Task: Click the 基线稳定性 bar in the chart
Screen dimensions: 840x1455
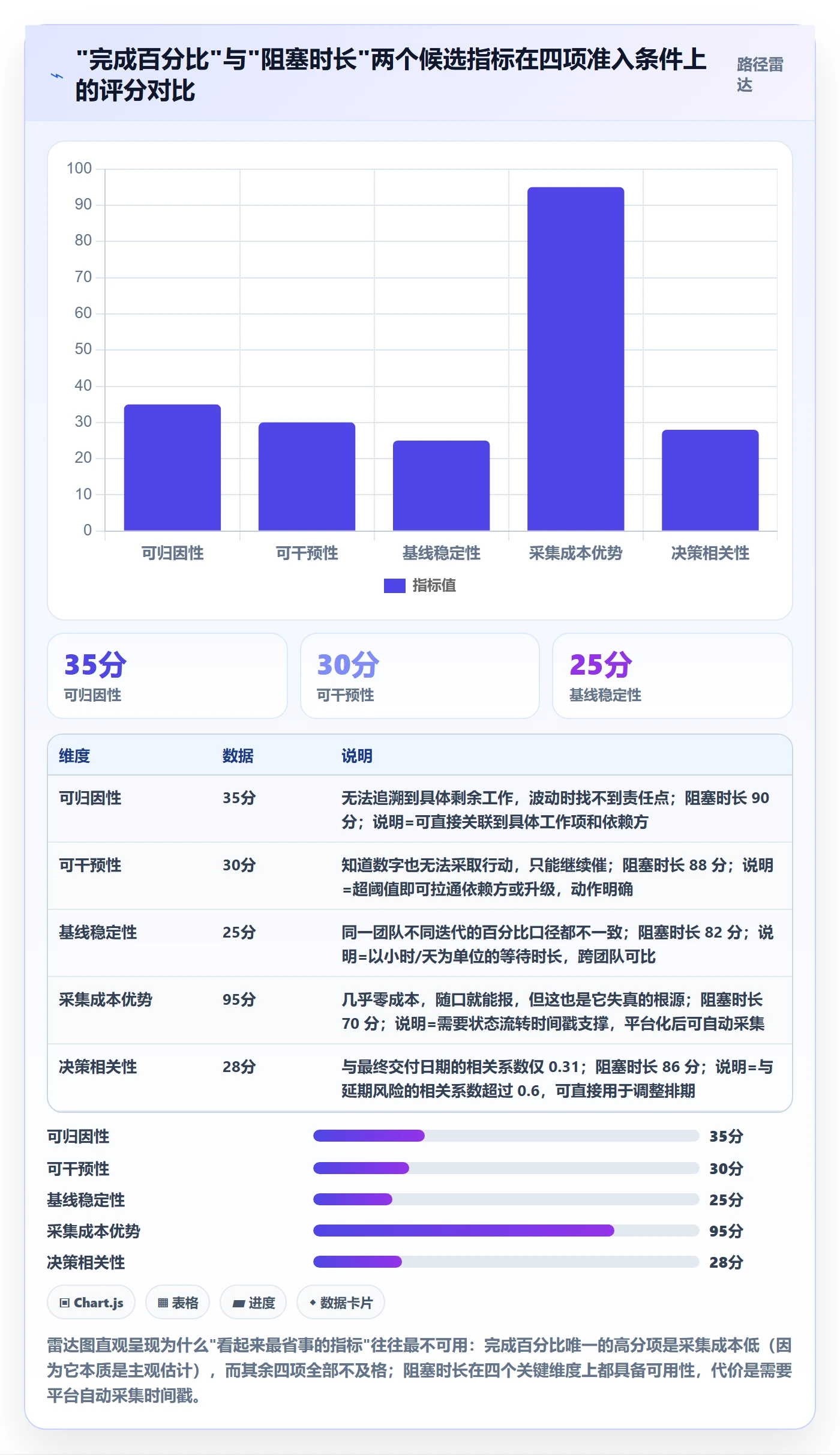Action: point(441,486)
